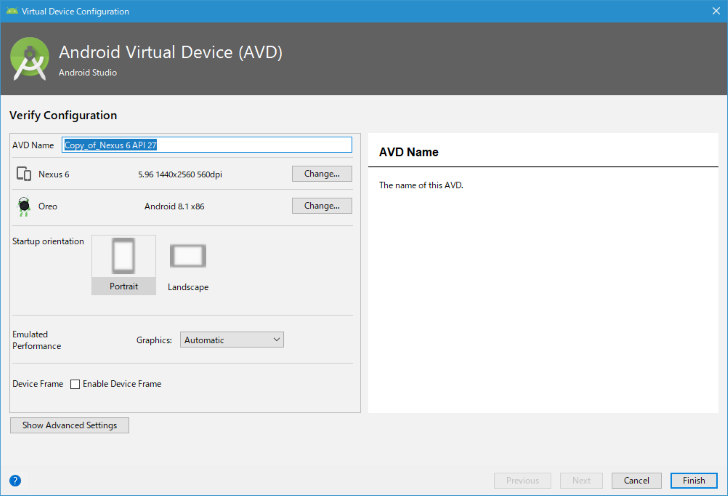Click the '5.96 1440x2560 560dpi' spec text
Screen dimensions: 728x496
point(180,174)
